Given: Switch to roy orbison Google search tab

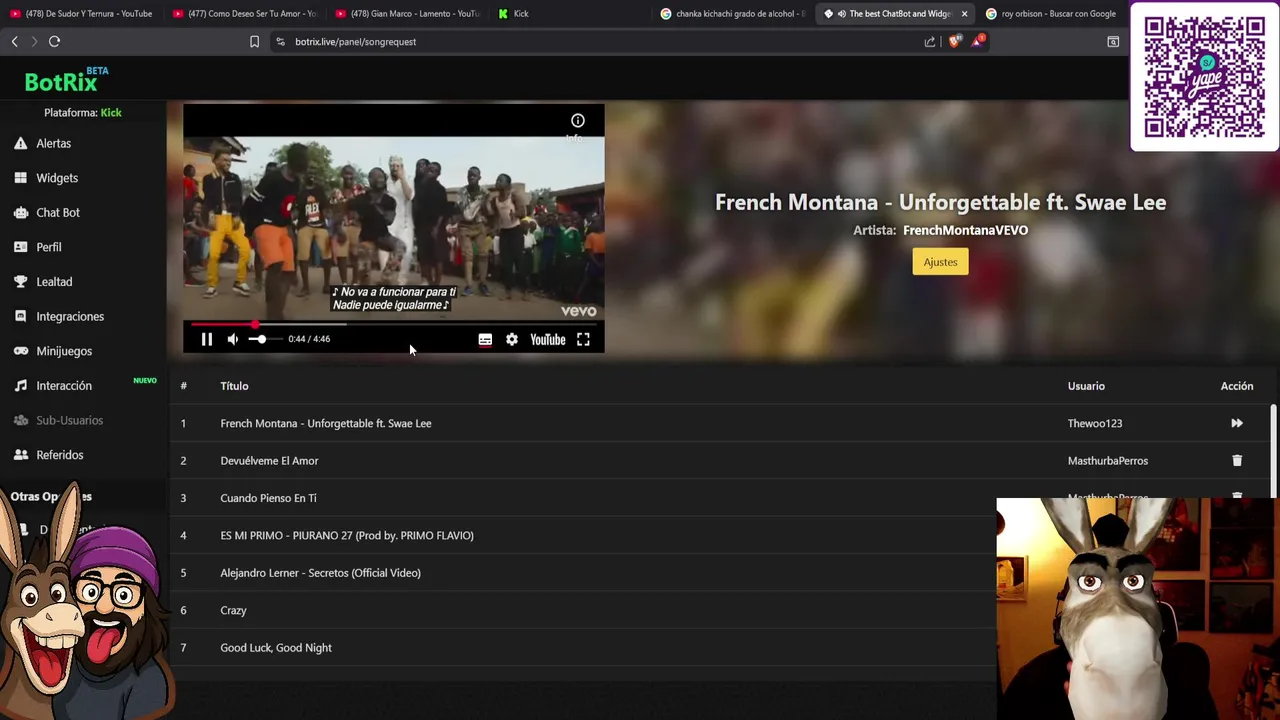Looking at the screenshot, I should (1052, 14).
